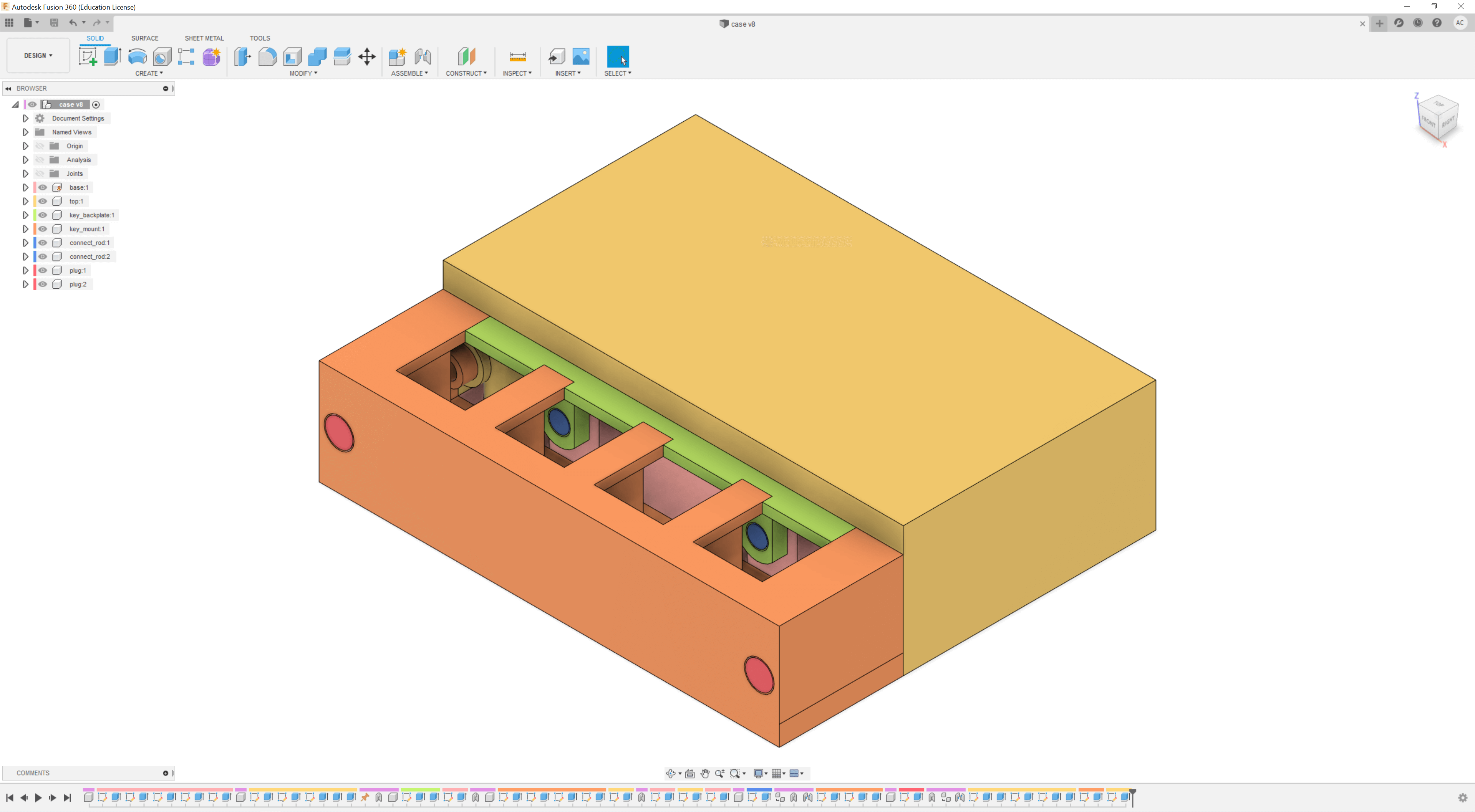Expand the base.1 component tree

[24, 187]
